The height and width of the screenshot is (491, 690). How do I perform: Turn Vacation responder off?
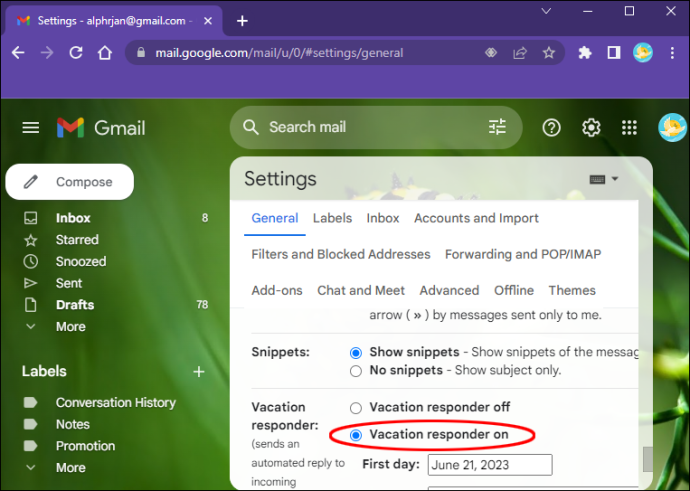click(356, 408)
